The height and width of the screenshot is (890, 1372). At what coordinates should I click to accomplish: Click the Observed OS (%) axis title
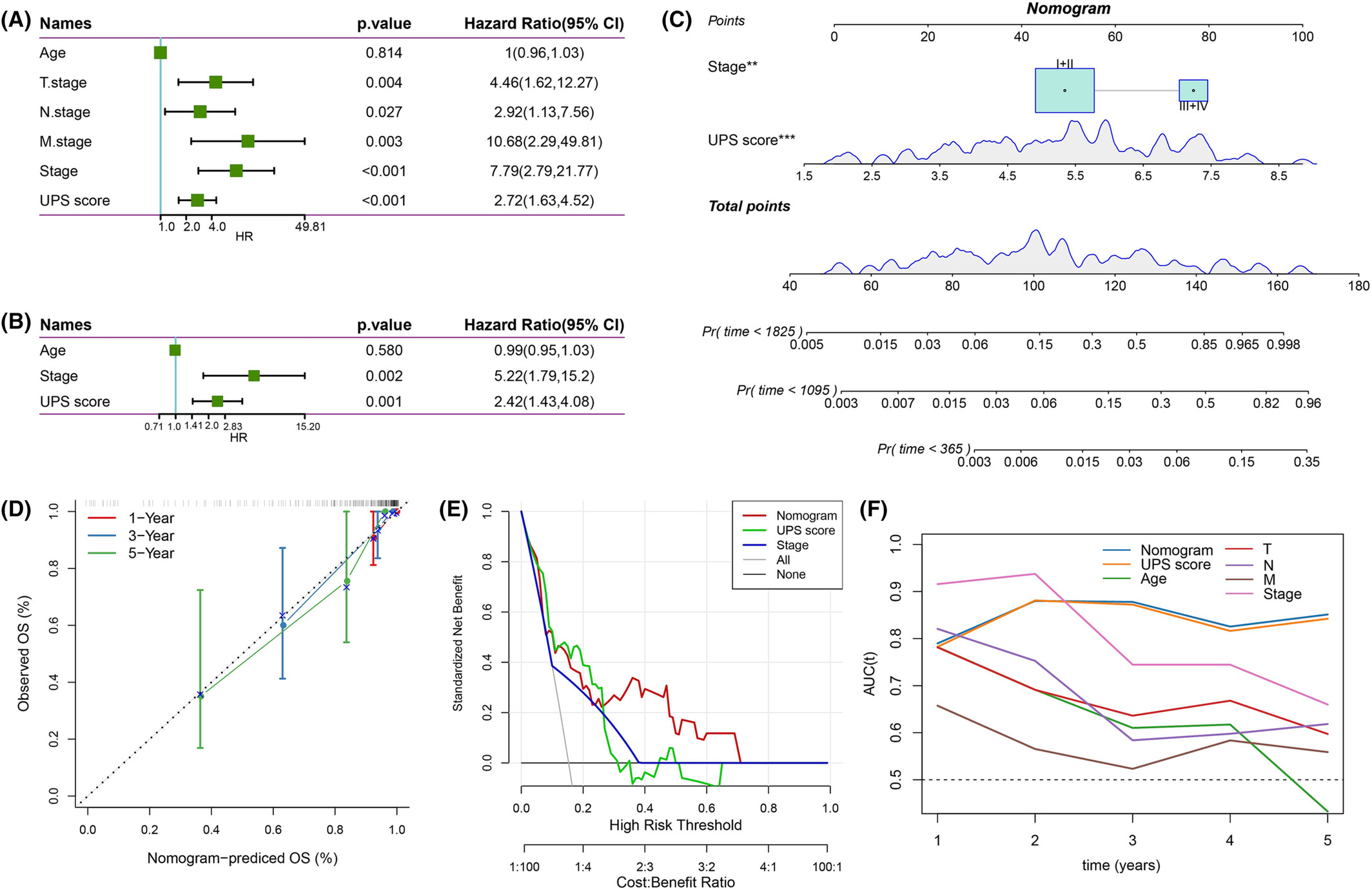click(24, 653)
